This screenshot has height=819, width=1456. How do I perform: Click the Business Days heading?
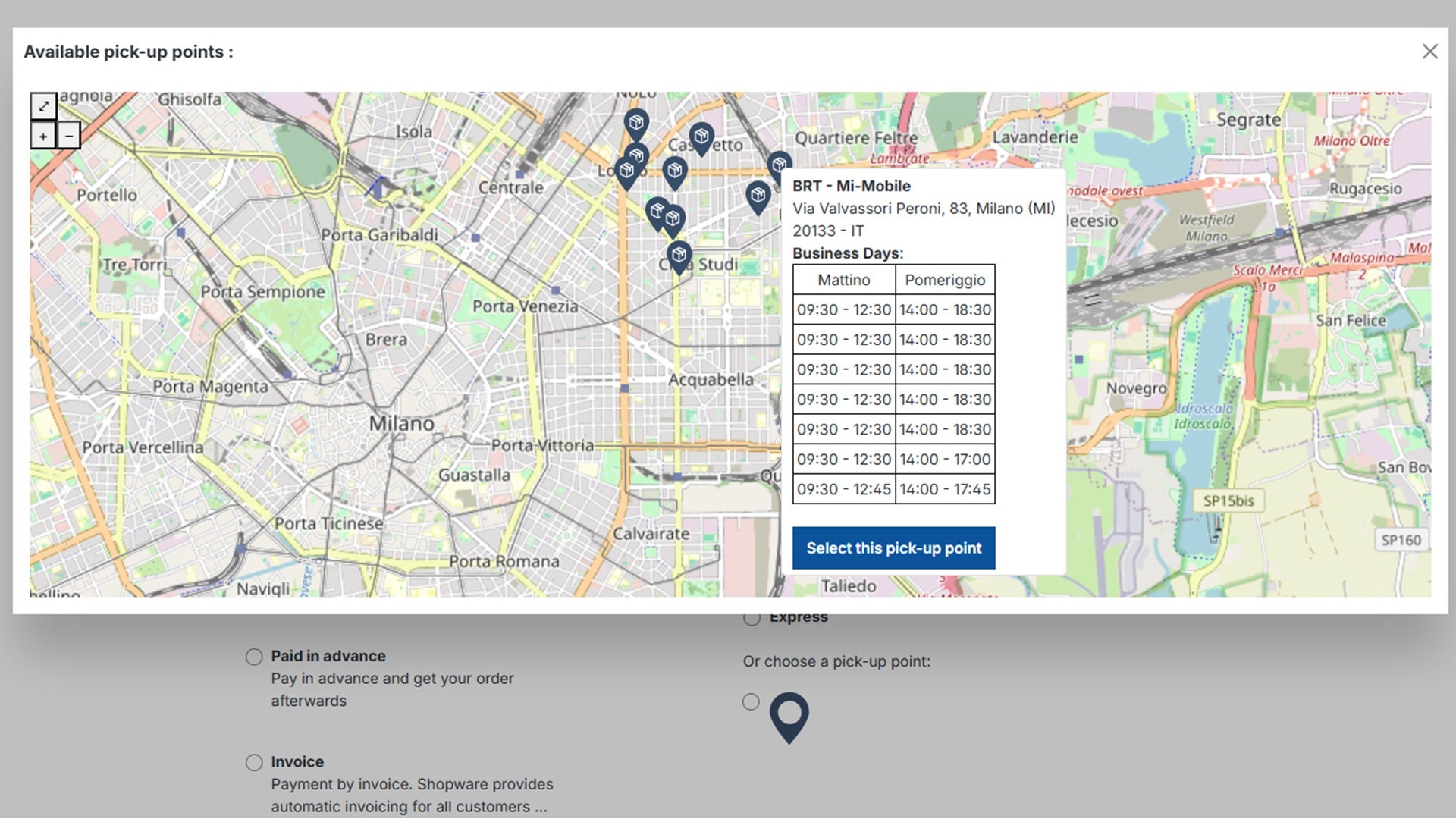(848, 253)
